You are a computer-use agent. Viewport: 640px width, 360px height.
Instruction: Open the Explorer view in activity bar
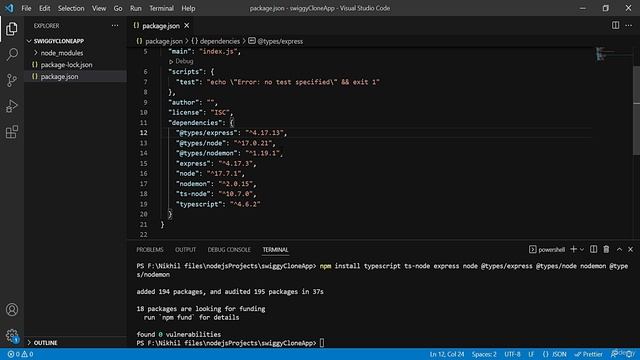coord(12,29)
